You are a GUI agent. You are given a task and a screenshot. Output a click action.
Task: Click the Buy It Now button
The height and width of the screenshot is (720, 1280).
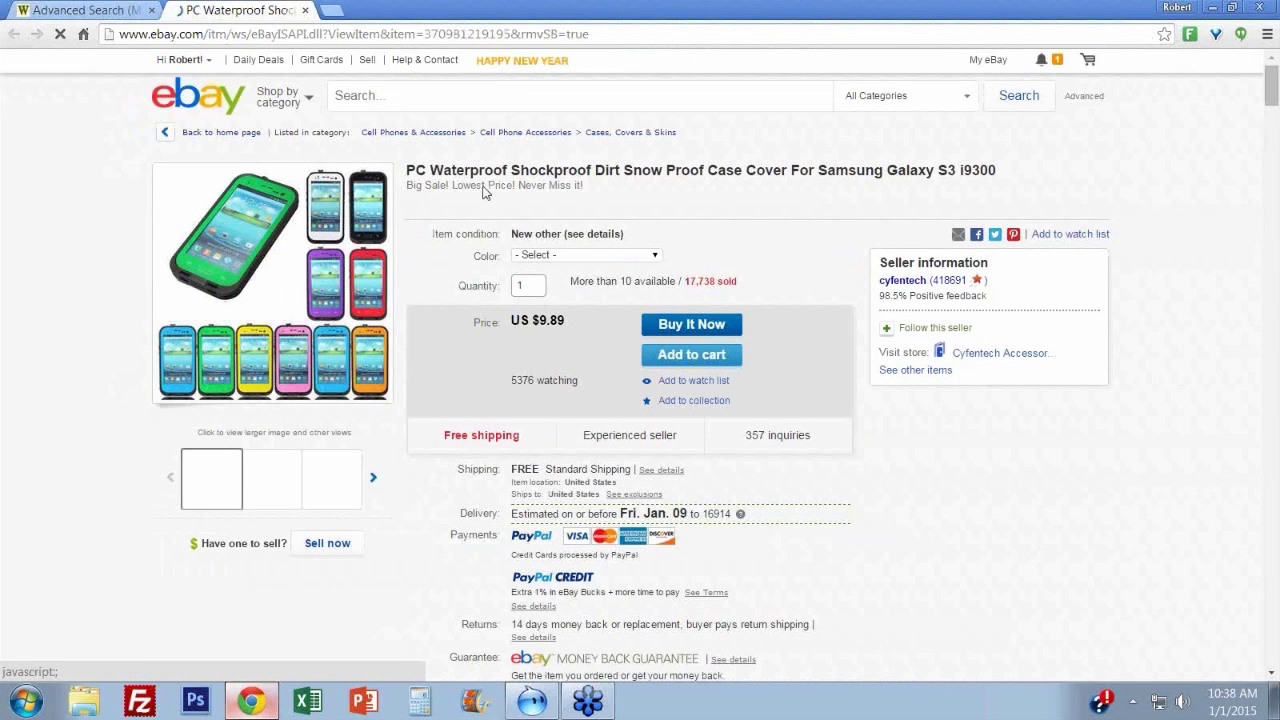point(692,324)
